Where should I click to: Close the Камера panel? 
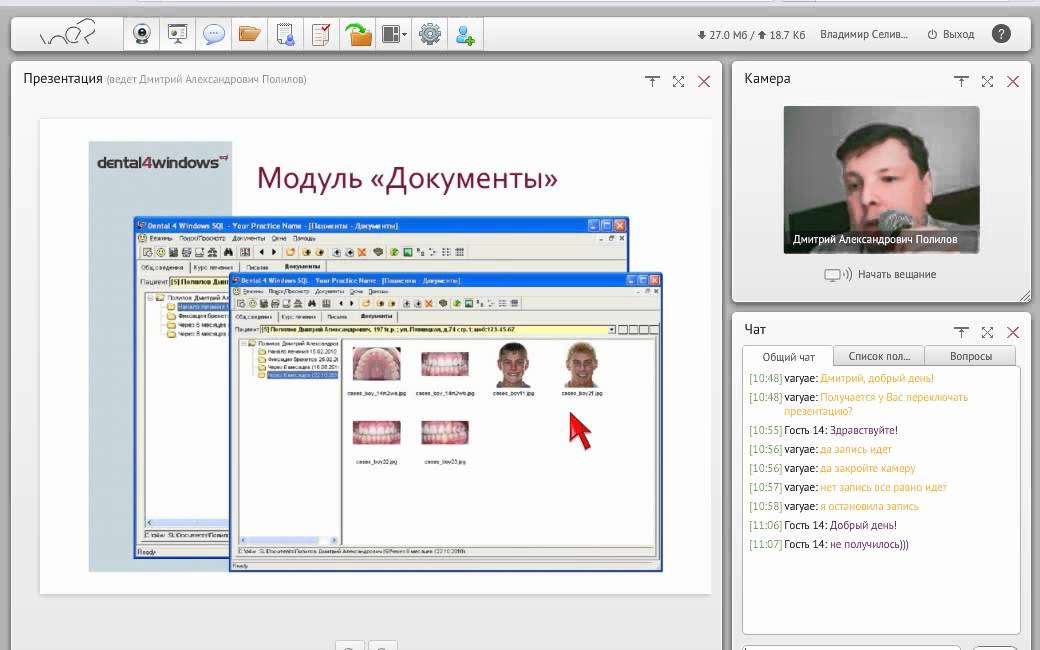coord(1013,81)
